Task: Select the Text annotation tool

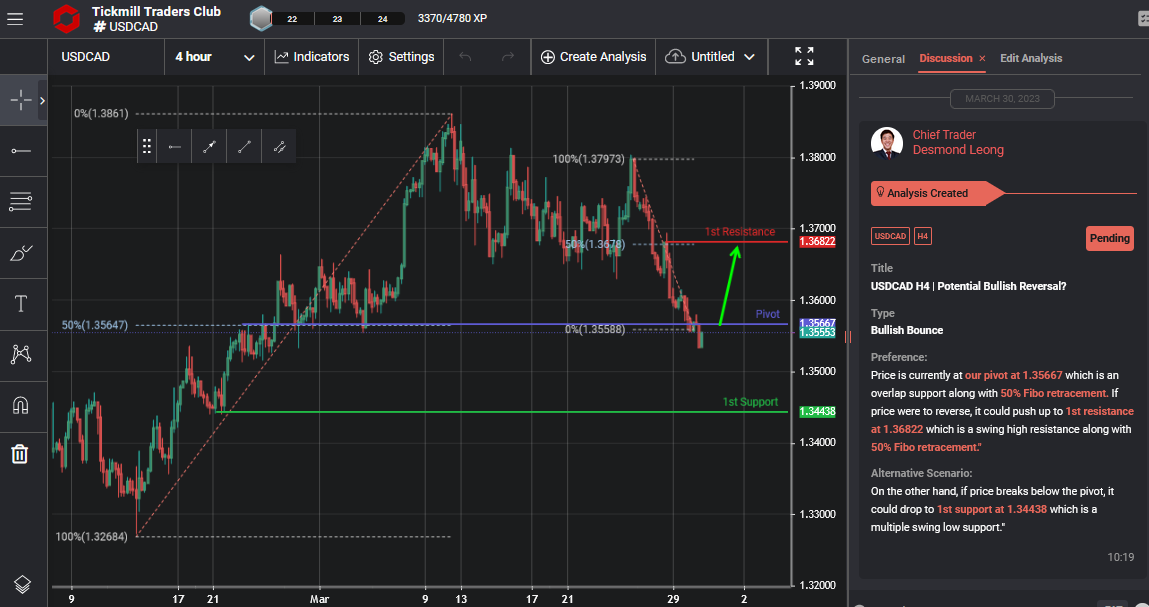Action: coord(21,304)
